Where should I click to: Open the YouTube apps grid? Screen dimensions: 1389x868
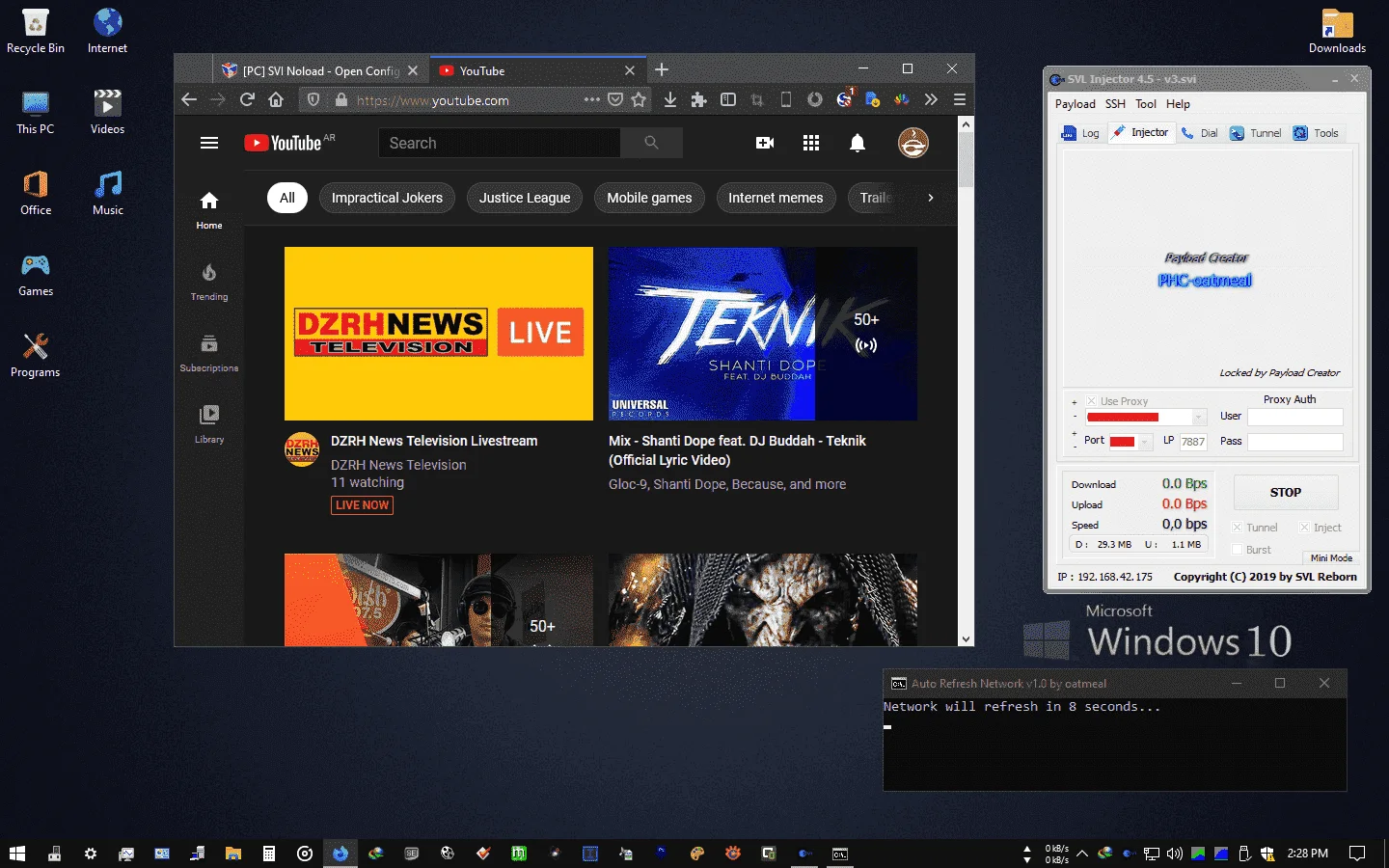tap(811, 143)
